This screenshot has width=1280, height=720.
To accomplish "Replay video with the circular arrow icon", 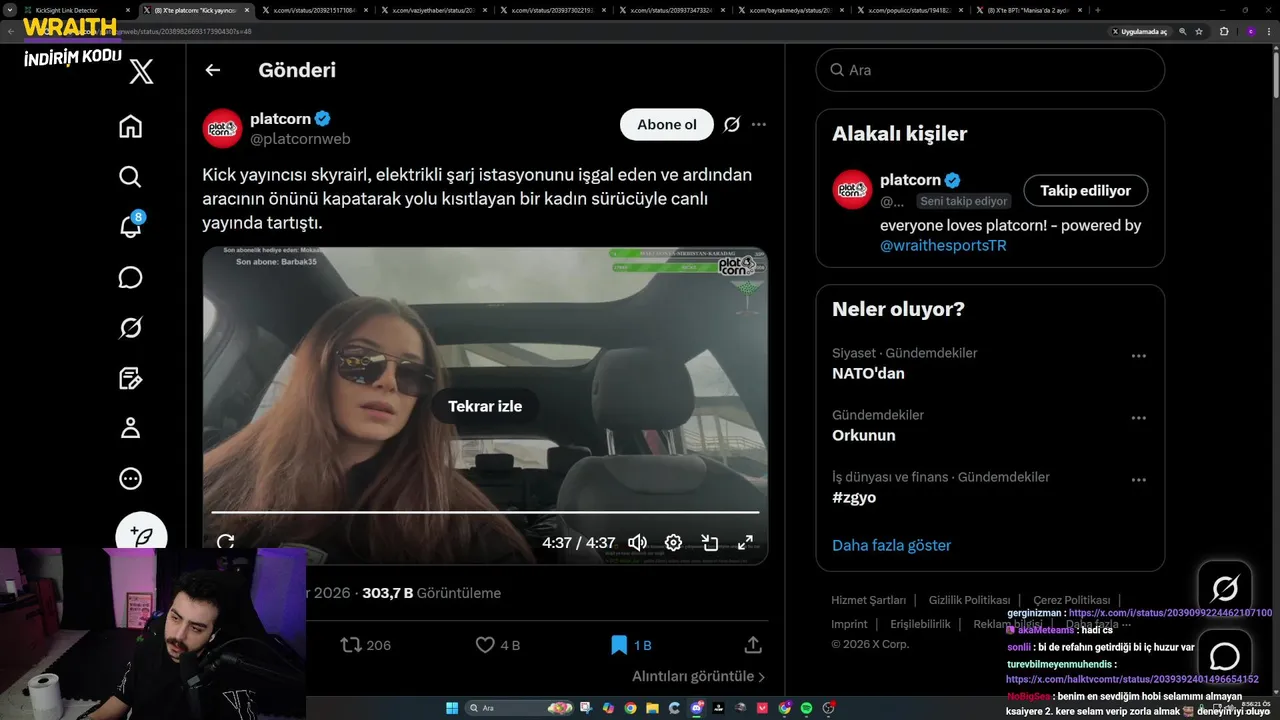I will [226, 542].
